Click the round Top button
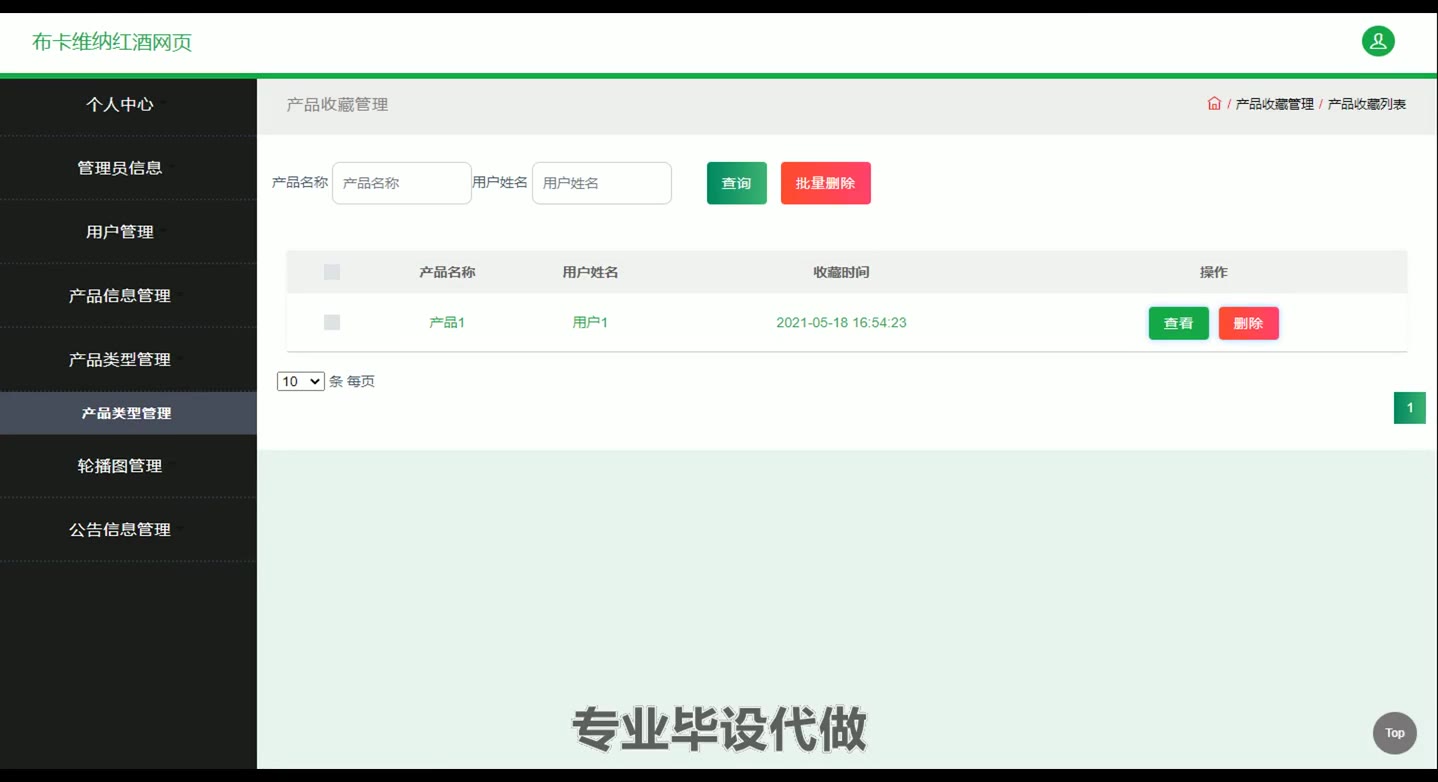This screenshot has width=1438, height=782. tap(1395, 733)
